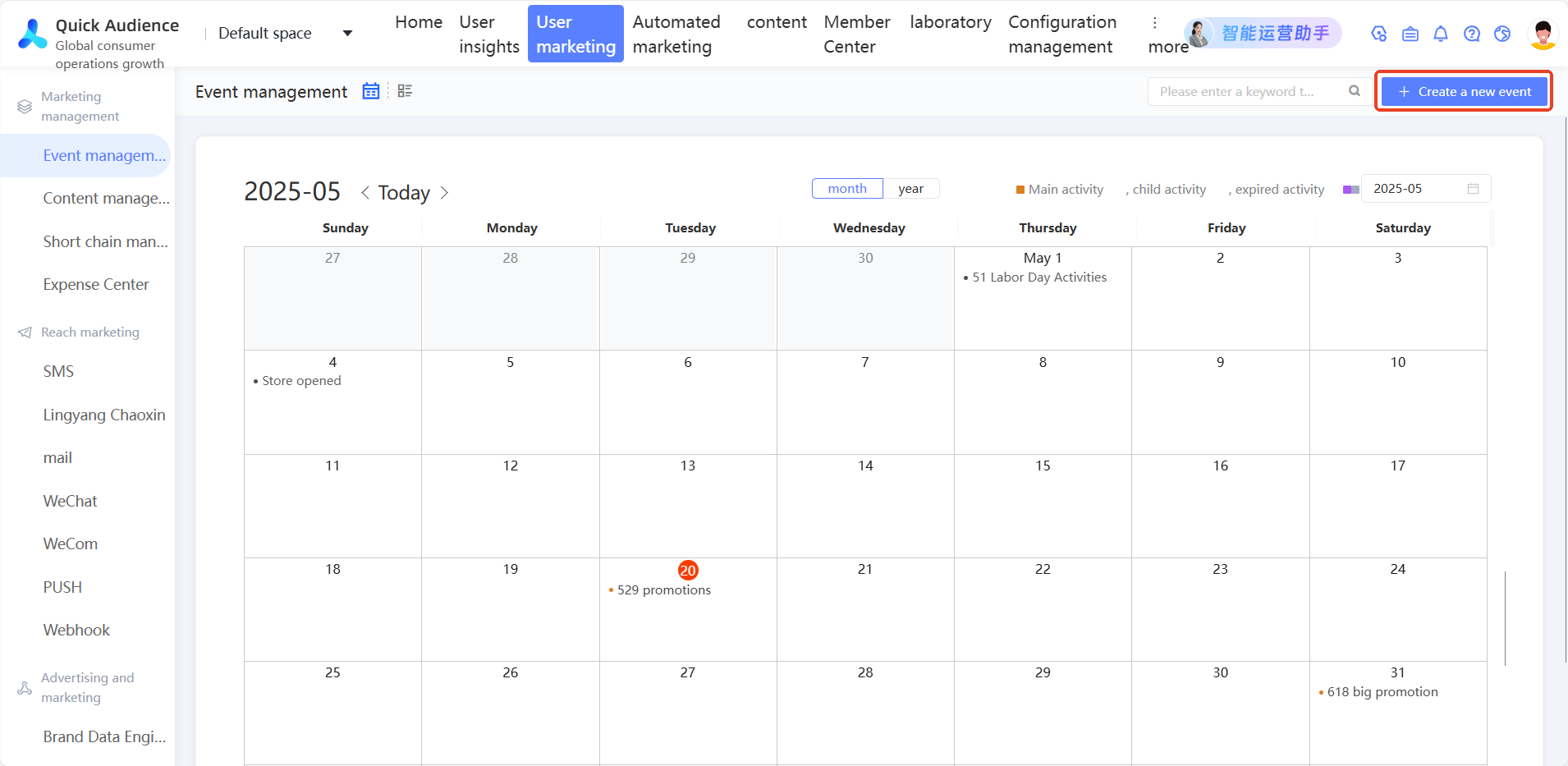This screenshot has width=1568, height=766.
Task: Switch calendar to year view
Action: coord(910,189)
